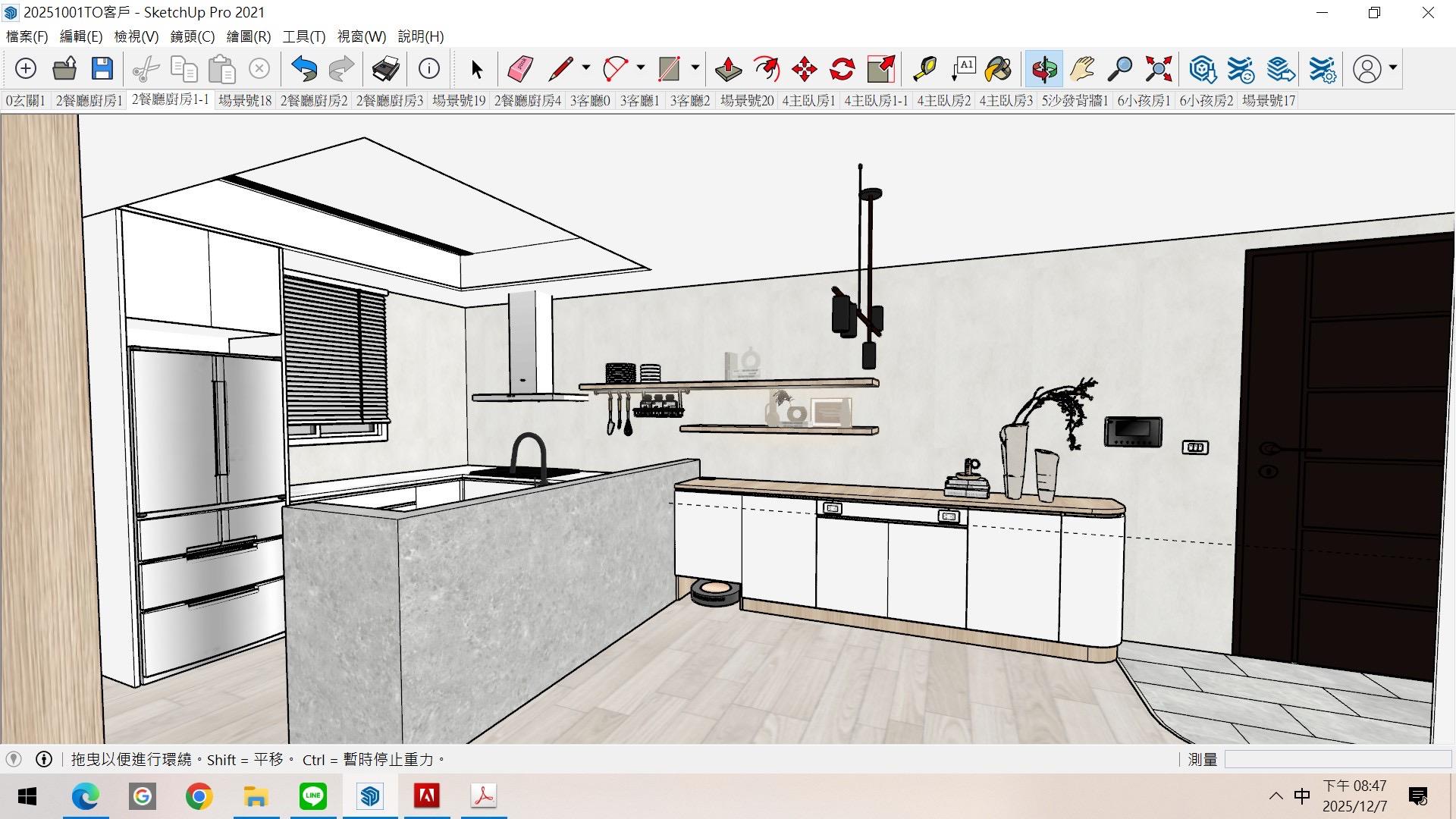Activate the Move tool
Viewport: 1456px width, 819px height.
tap(804, 69)
